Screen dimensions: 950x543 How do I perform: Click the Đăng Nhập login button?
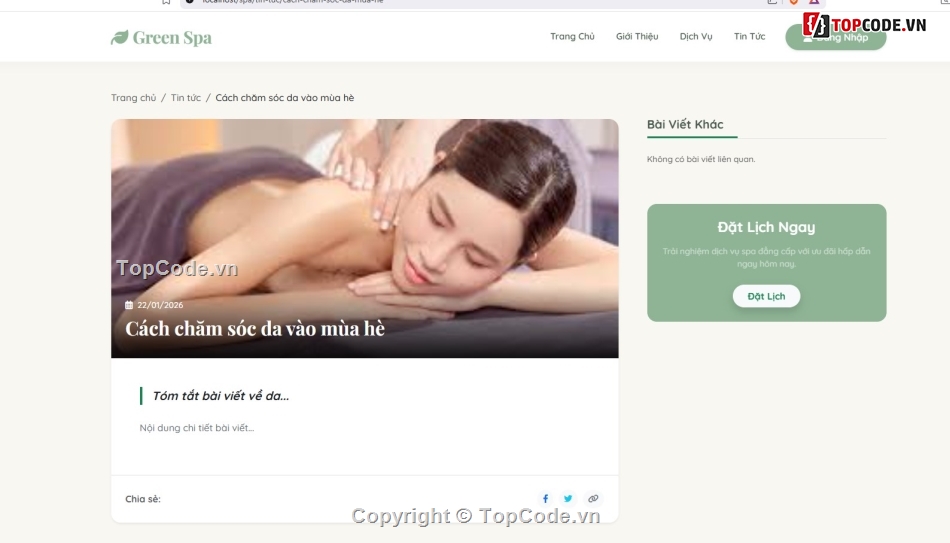coord(835,38)
